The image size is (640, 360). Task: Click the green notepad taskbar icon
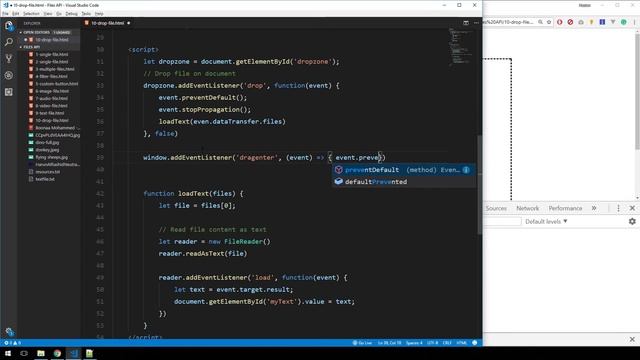point(89,353)
